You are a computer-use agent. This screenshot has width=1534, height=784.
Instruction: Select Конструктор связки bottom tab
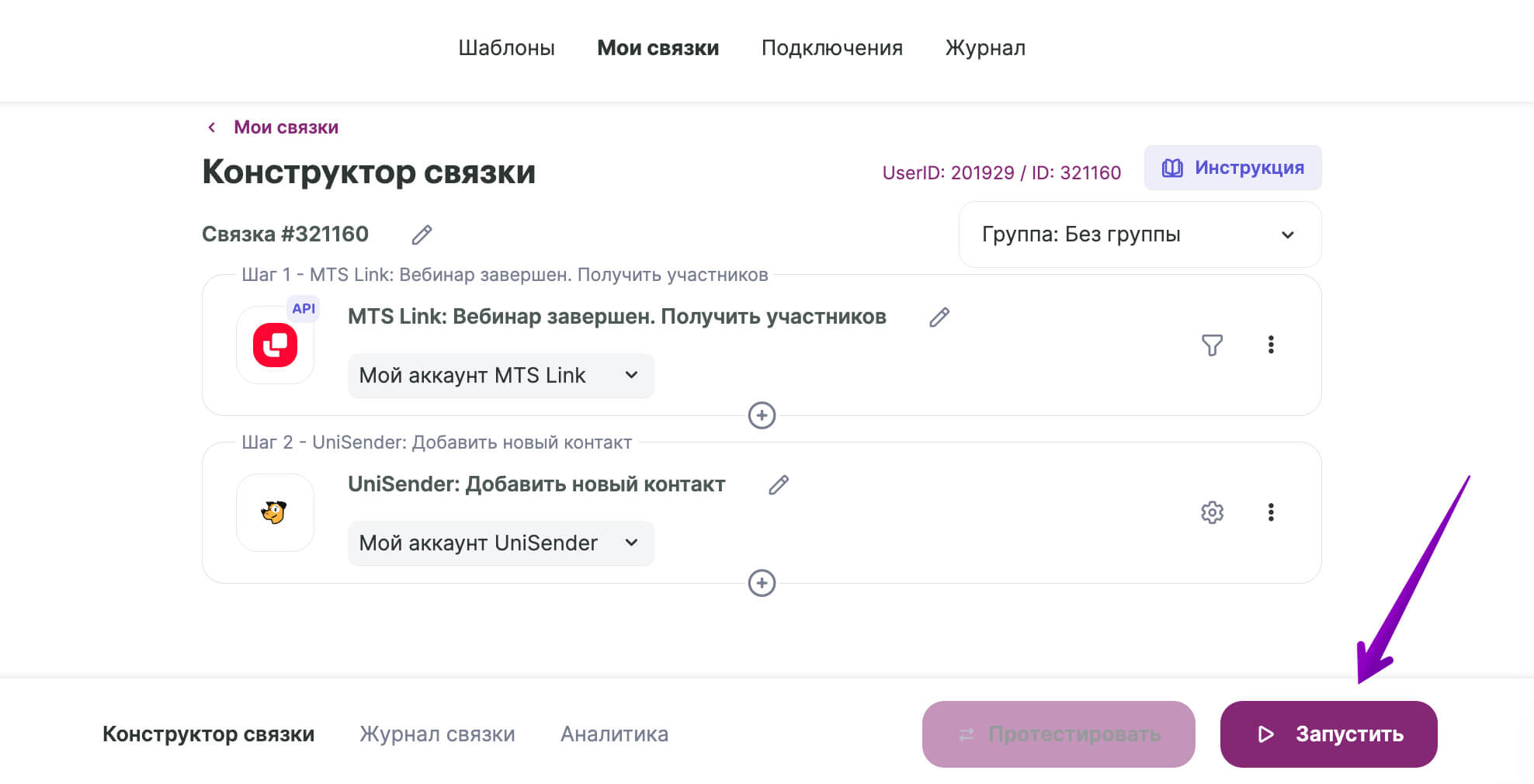208,734
